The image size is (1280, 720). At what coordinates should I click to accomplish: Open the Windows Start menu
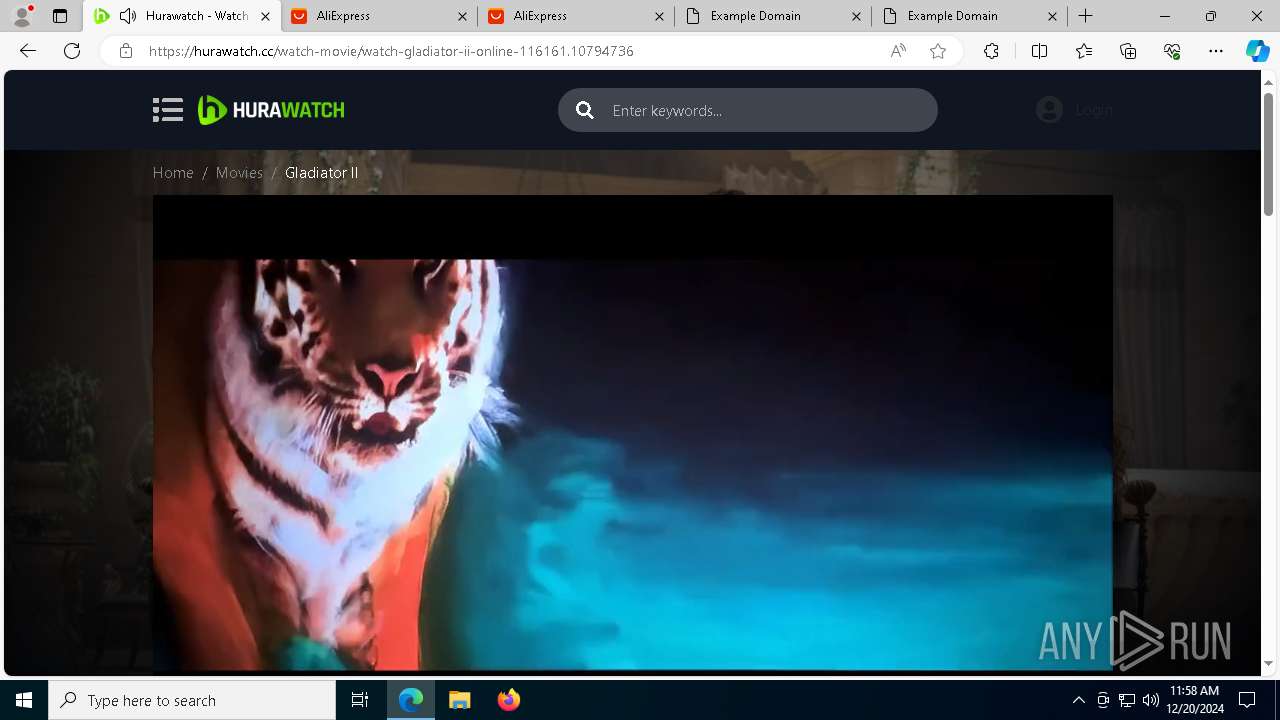coord(24,700)
